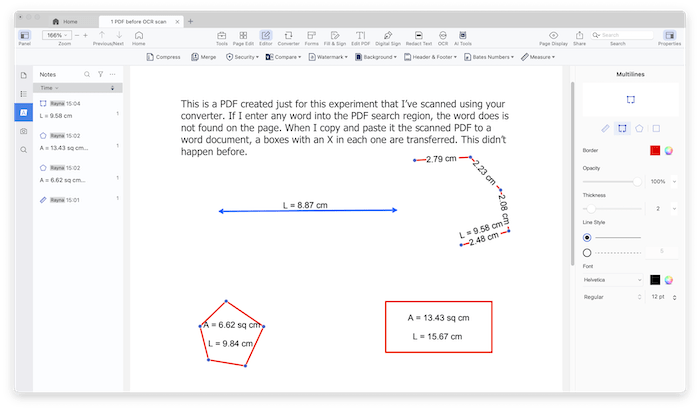Open the zoom level dropdown 166%
700x410 pixels.
pos(57,35)
